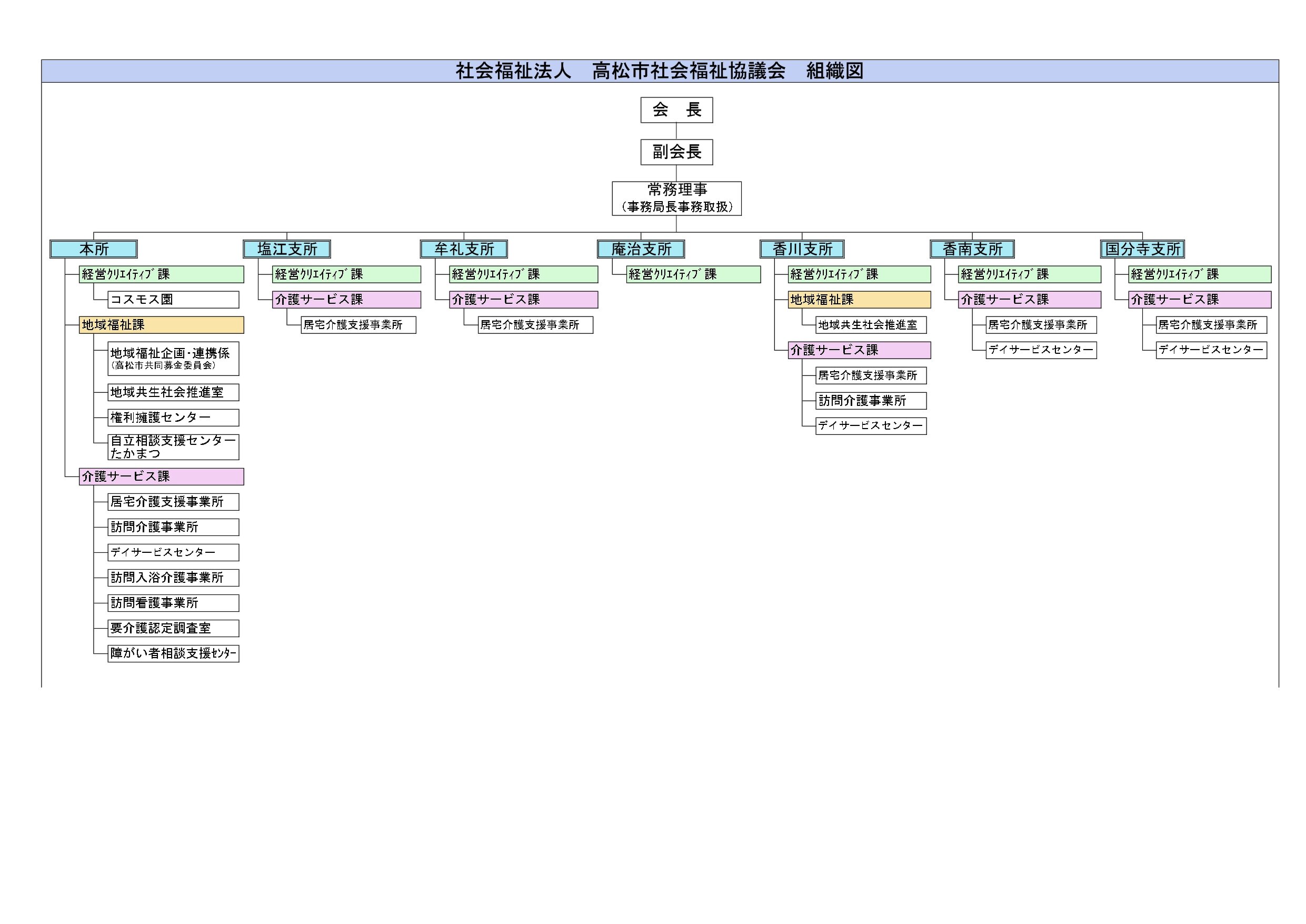Click the chart title banner 組織図
1306x924 pixels.
[660, 71]
